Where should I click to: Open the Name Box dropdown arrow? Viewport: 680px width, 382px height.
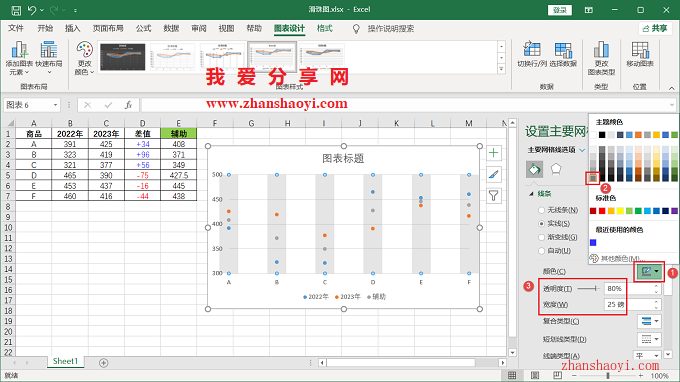(56, 105)
